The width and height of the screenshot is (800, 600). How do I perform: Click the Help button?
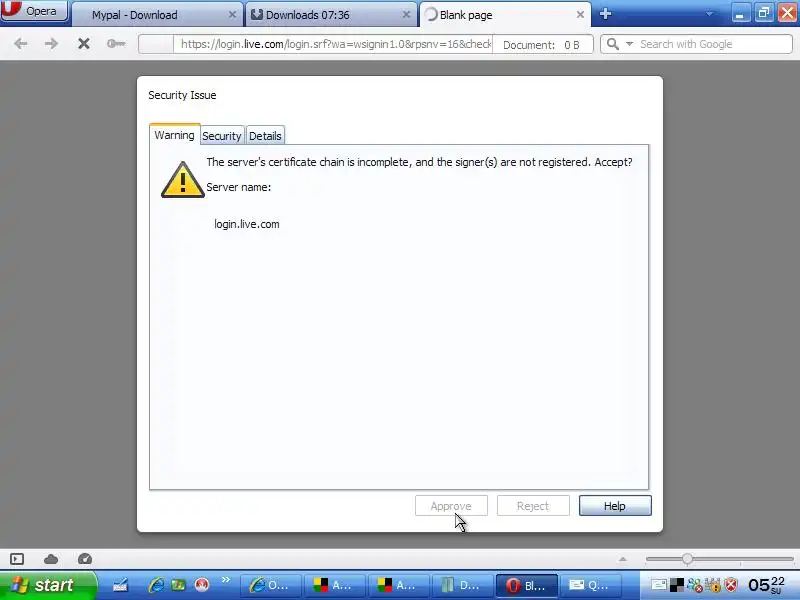(x=615, y=506)
